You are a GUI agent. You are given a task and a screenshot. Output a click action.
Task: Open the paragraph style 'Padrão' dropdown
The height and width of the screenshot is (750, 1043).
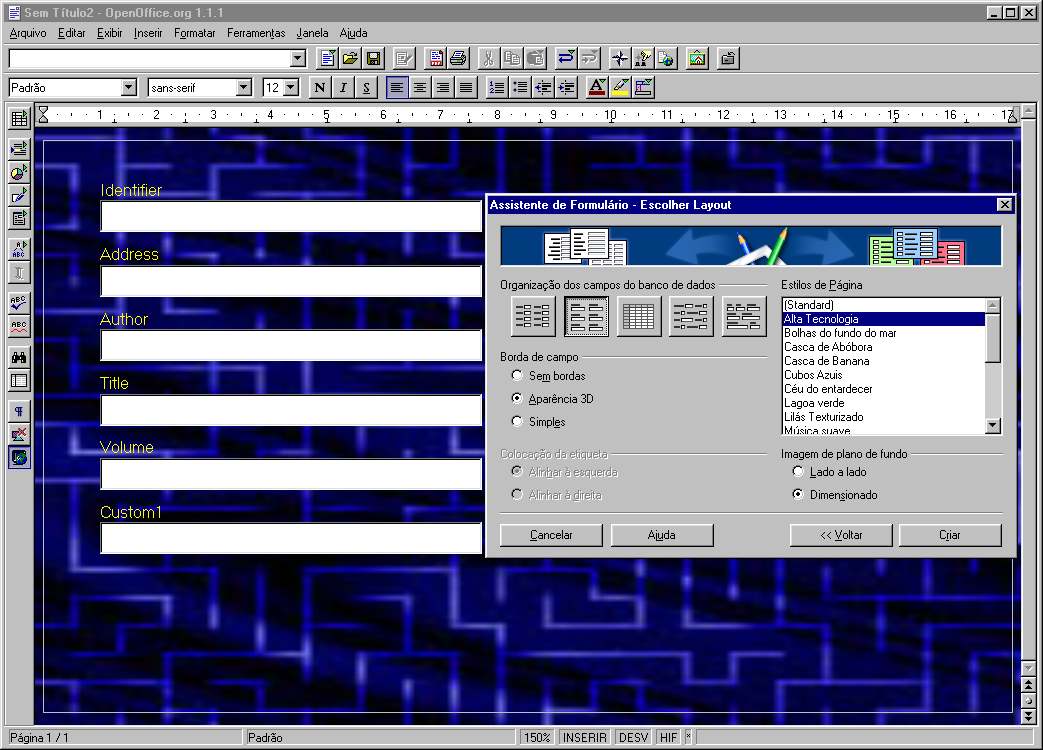click(x=128, y=88)
